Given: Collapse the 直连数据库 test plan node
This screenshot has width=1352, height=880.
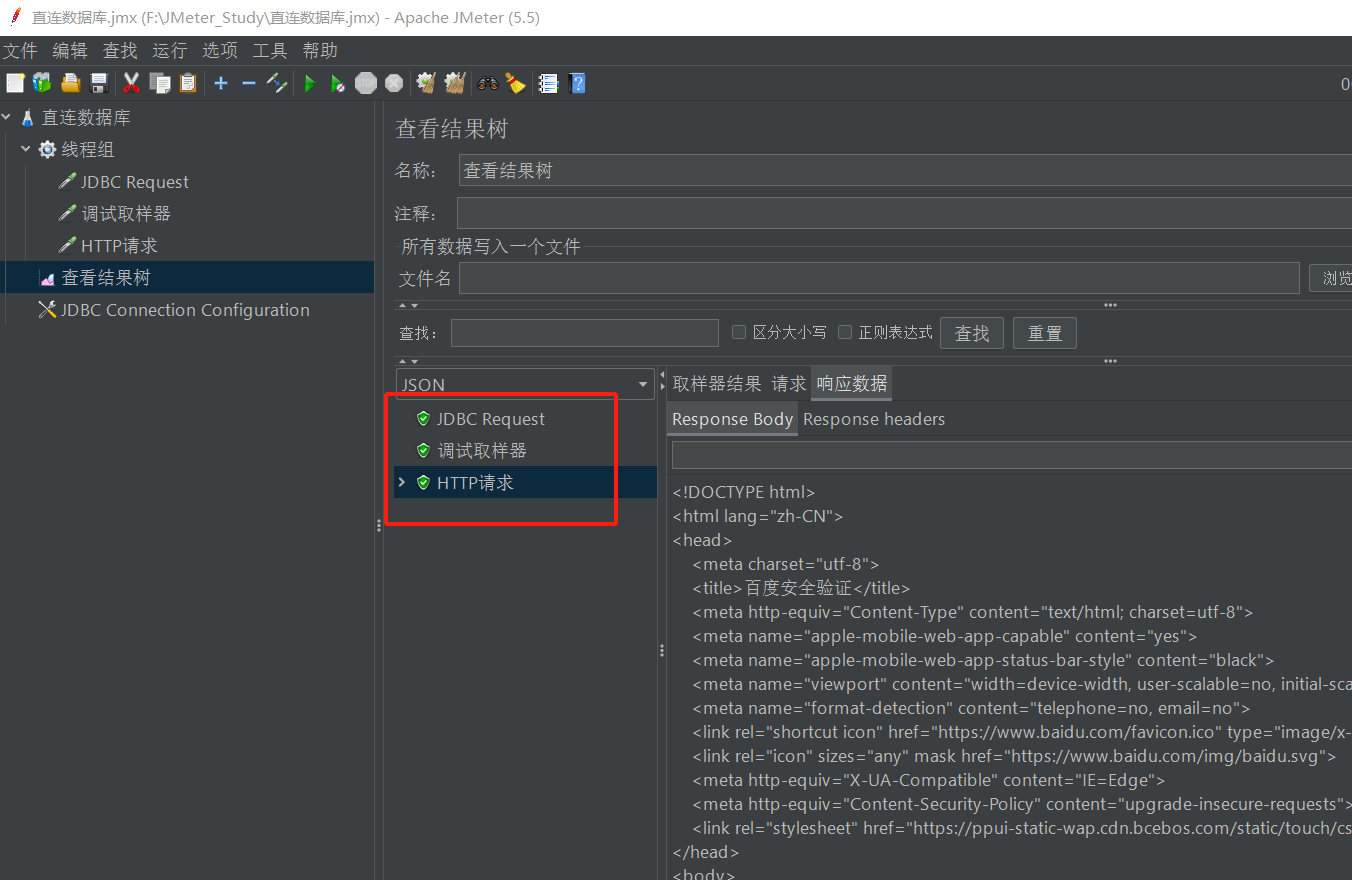Looking at the screenshot, I should point(7,118).
